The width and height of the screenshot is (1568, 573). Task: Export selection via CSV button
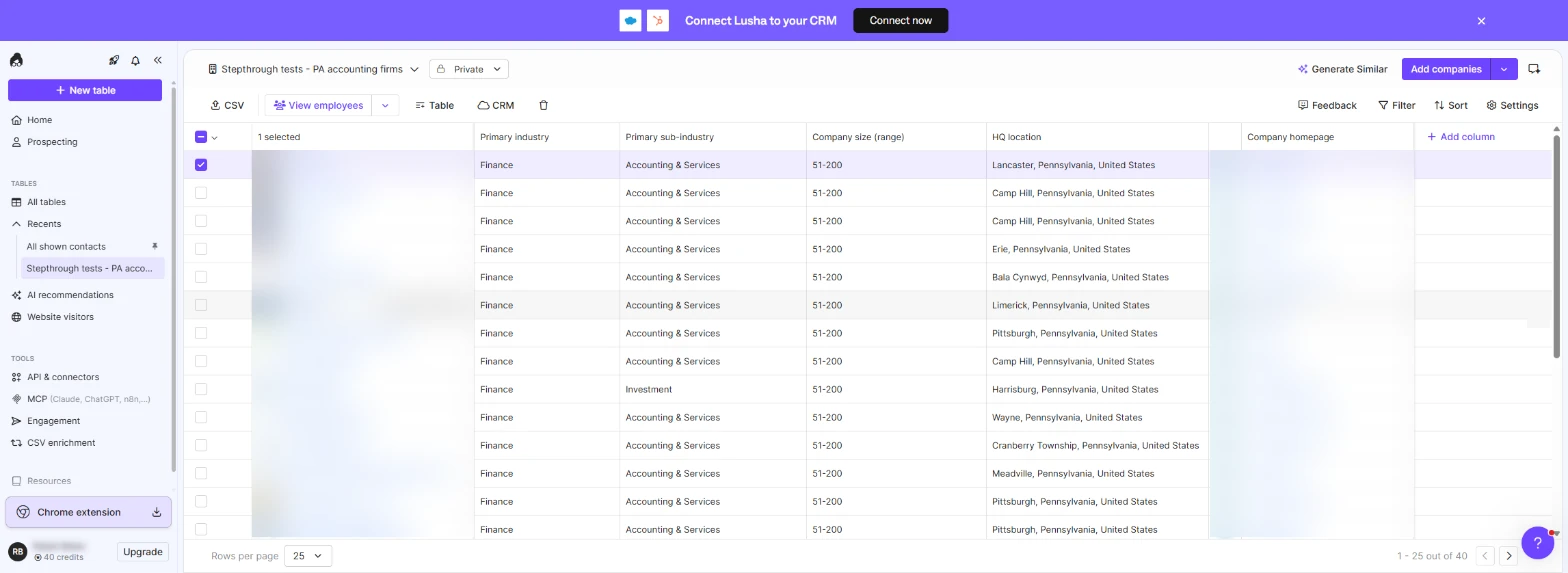pos(227,105)
